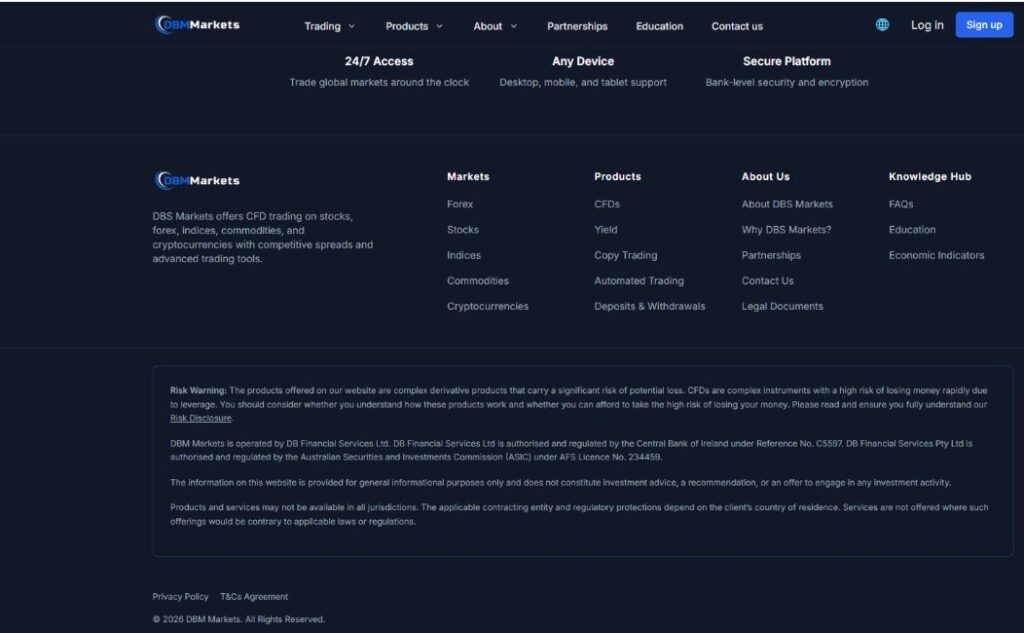Select Contact us in the top navigation

click(x=737, y=26)
